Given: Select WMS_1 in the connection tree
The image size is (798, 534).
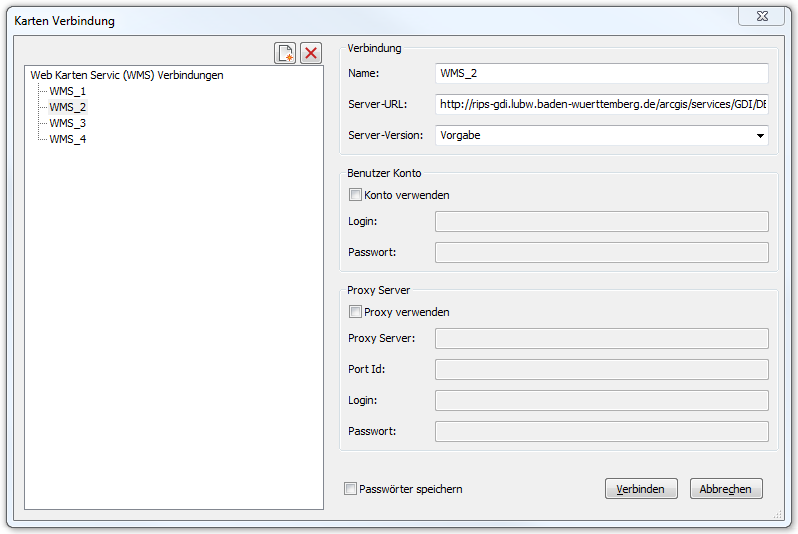Looking at the screenshot, I should coord(68,91).
